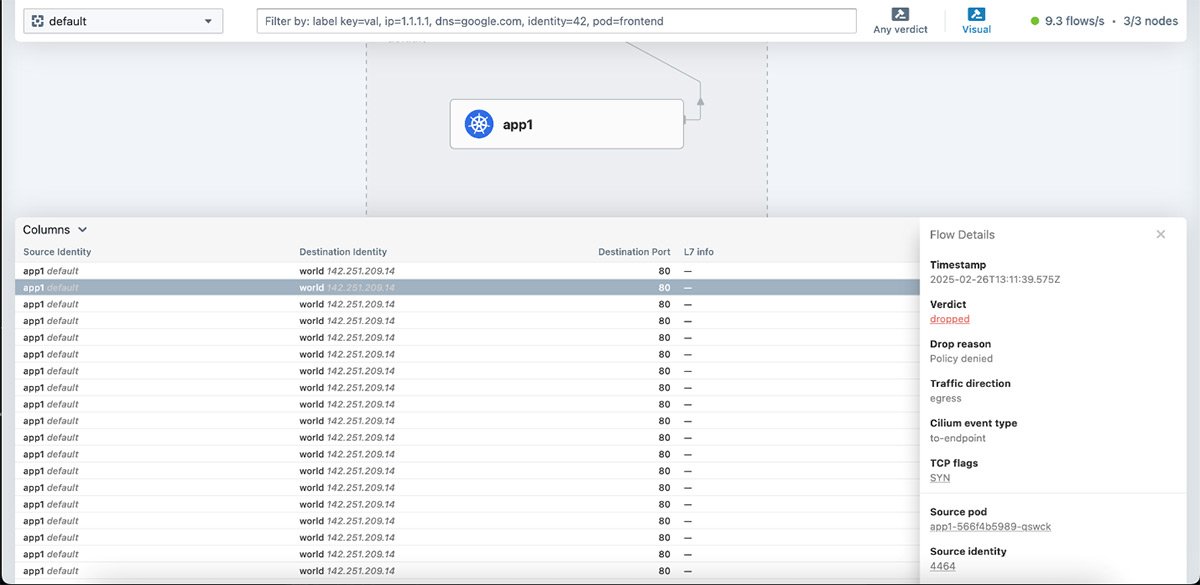
Task: Click the Destination Port column header
Action: pyautogui.click(x=634, y=252)
